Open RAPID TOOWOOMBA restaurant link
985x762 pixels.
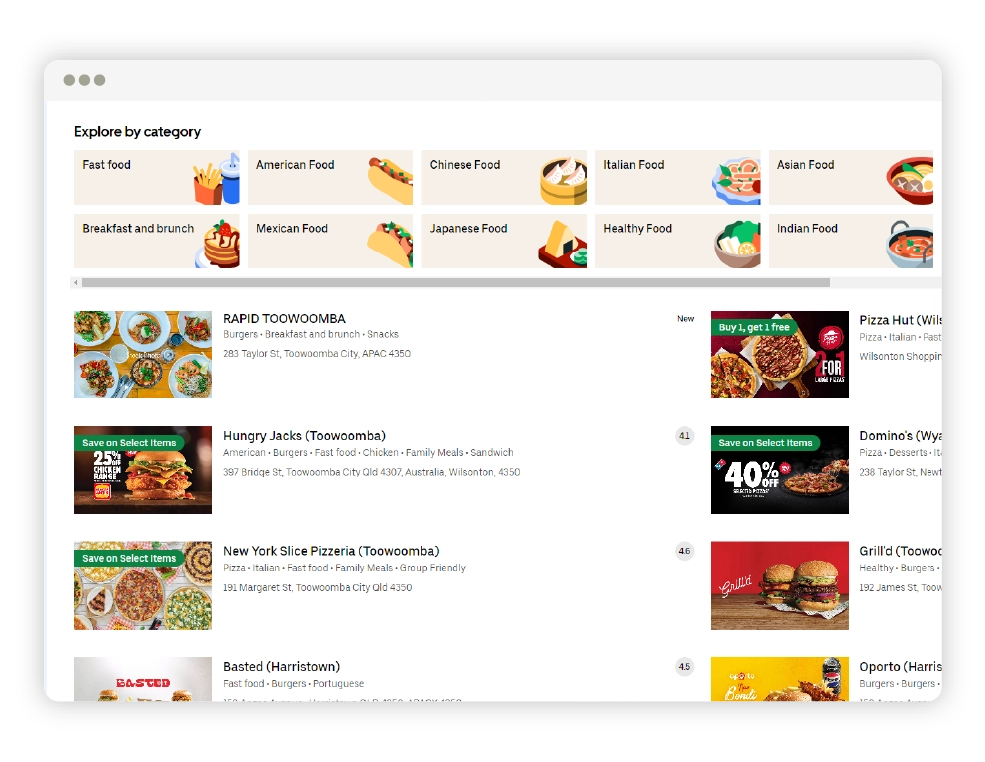(x=285, y=318)
